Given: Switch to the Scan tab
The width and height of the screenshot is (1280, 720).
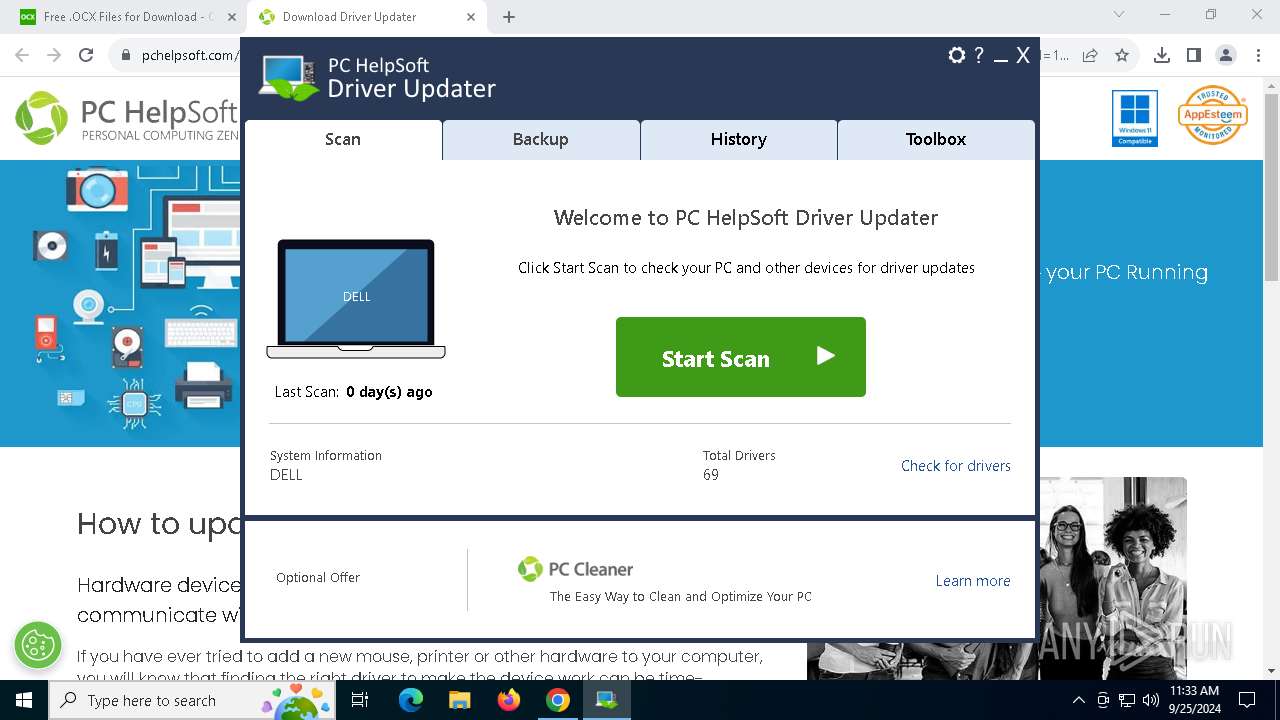Looking at the screenshot, I should [343, 140].
